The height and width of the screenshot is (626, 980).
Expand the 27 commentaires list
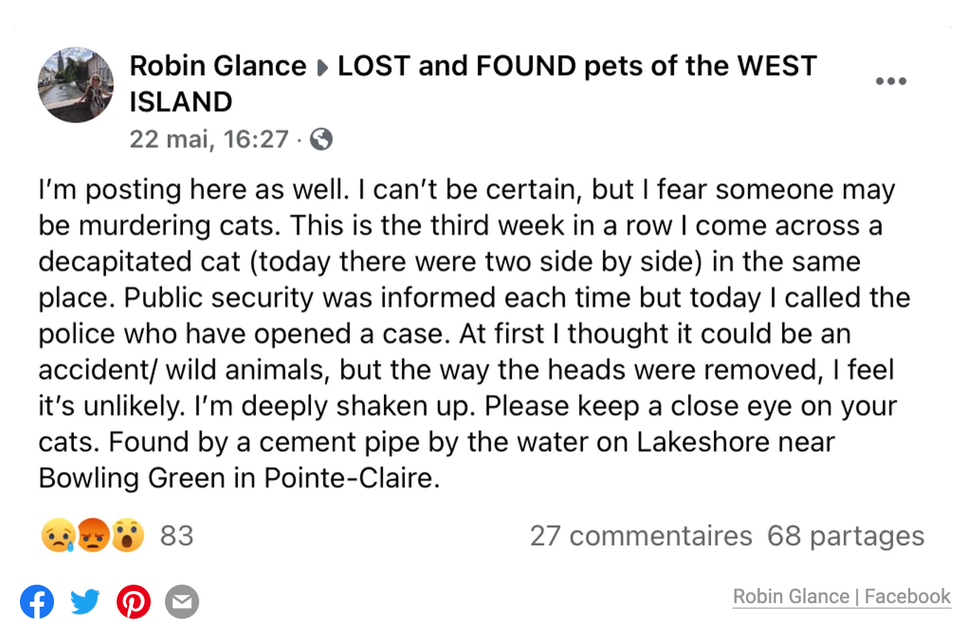click(x=640, y=536)
